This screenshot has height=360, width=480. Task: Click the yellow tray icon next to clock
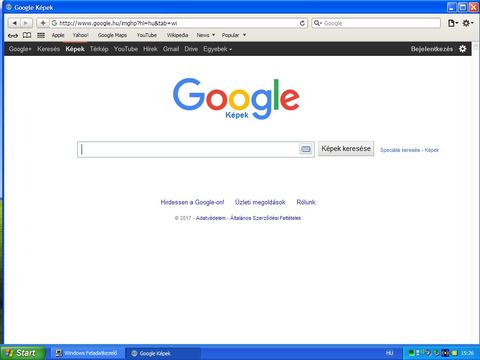click(454, 353)
